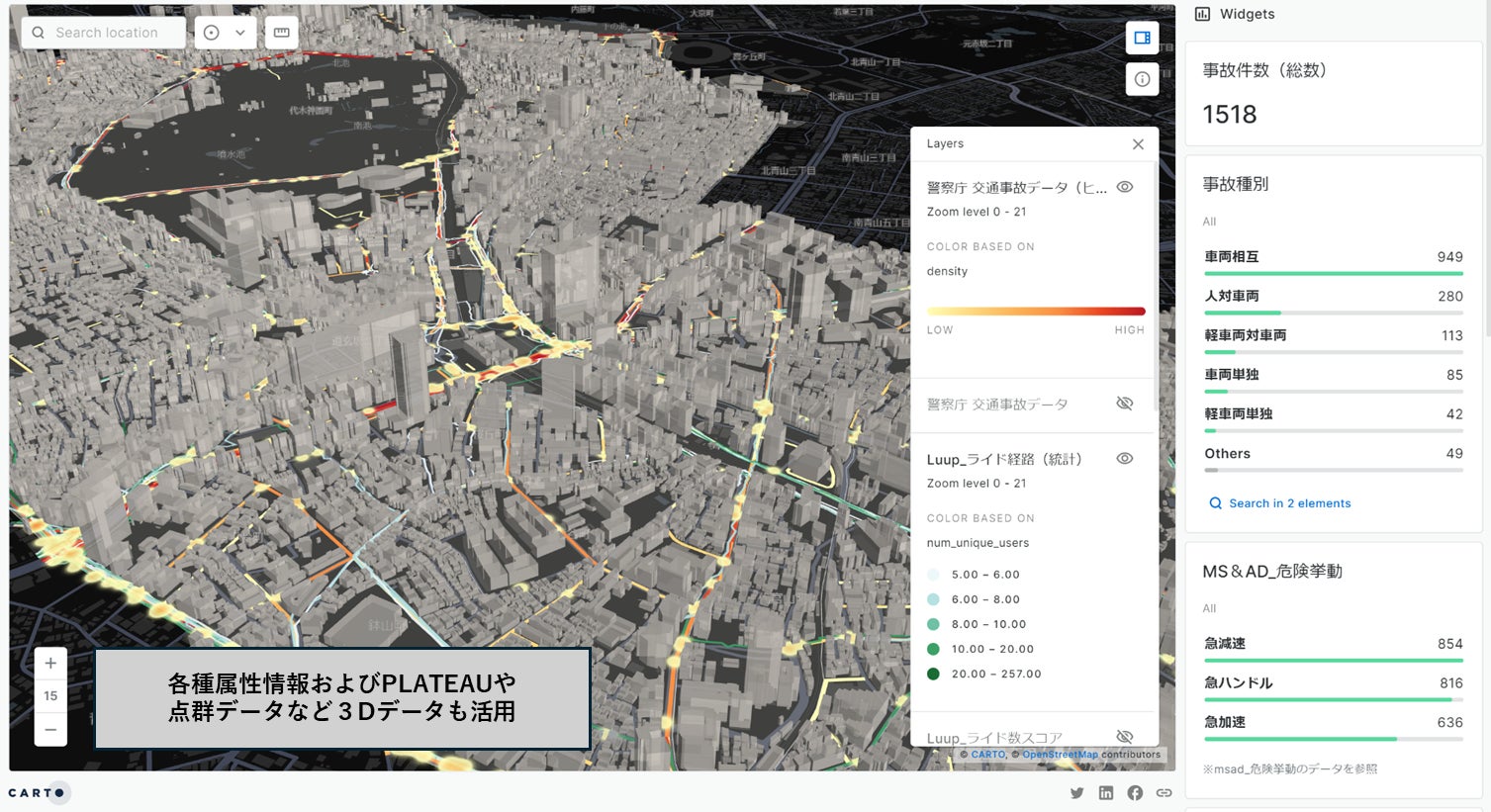The width and height of the screenshot is (1491, 812).
Task: Click the 1518 total count value
Action: [x=1230, y=115]
